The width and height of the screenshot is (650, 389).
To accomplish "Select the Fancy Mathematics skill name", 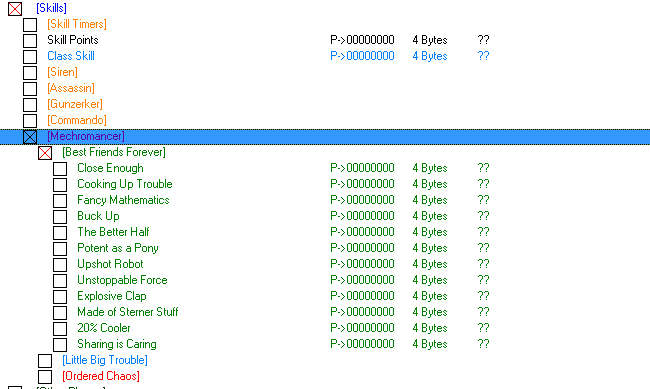I will (123, 200).
